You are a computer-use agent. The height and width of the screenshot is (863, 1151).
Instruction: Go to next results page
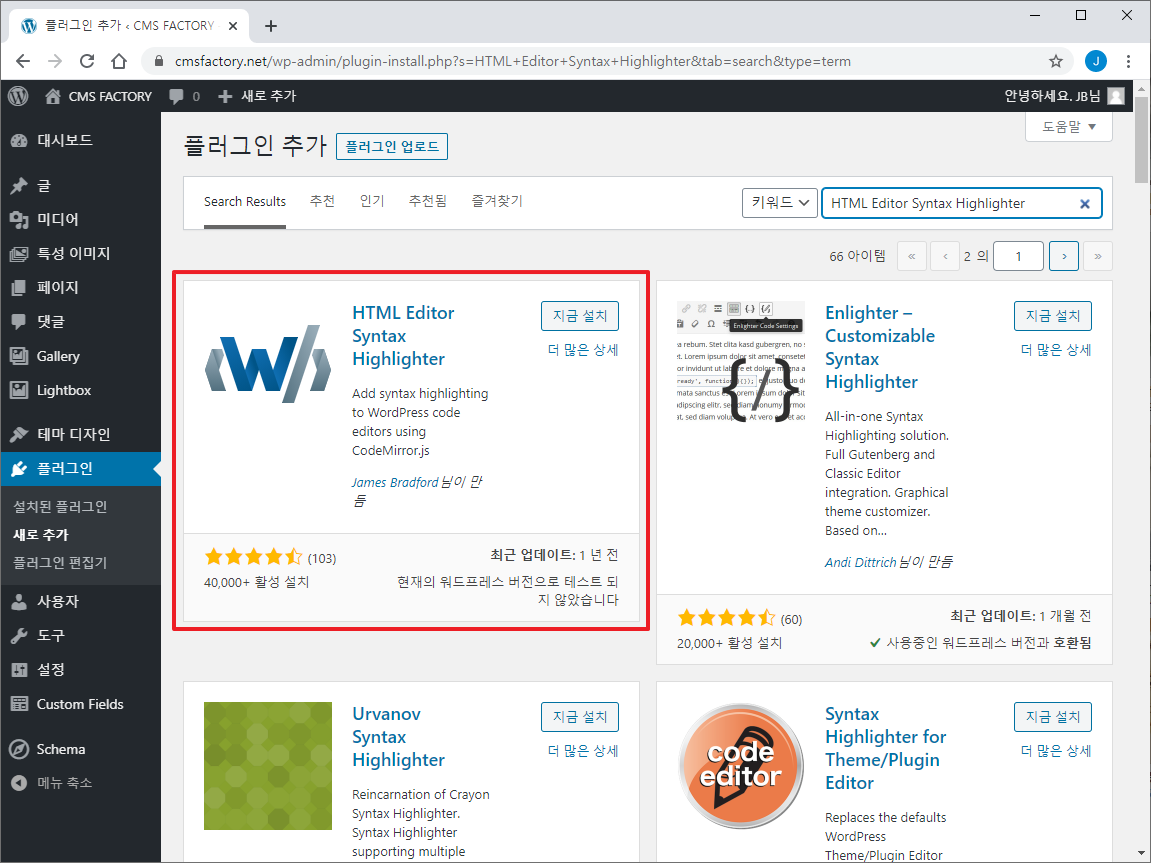coord(1064,256)
